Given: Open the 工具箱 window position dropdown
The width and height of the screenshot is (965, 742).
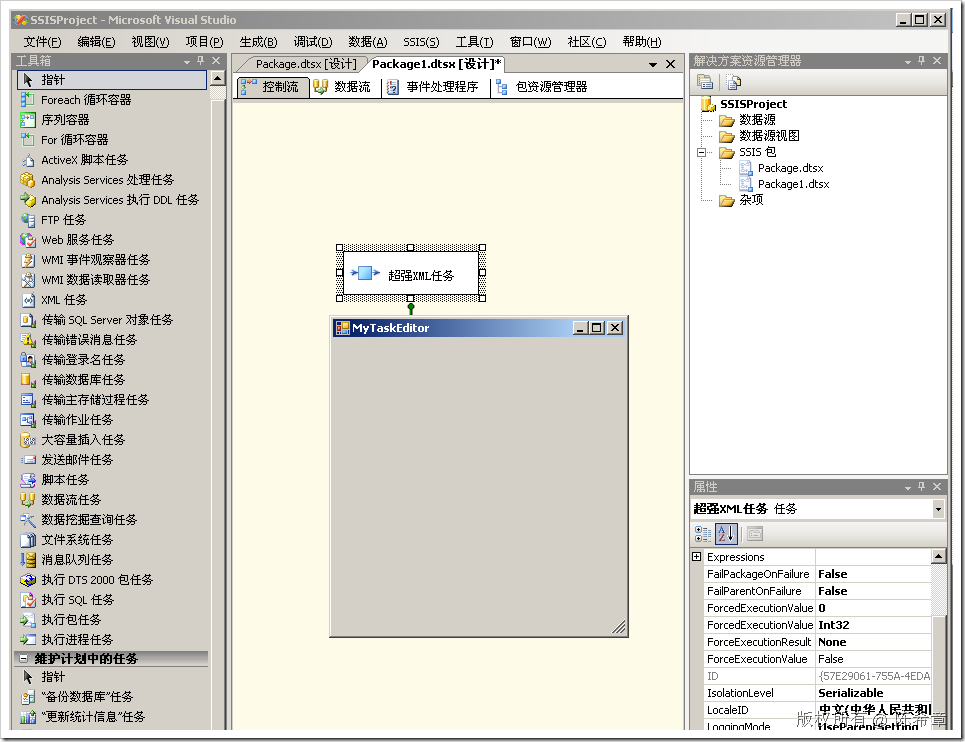Looking at the screenshot, I should pyautogui.click(x=186, y=62).
